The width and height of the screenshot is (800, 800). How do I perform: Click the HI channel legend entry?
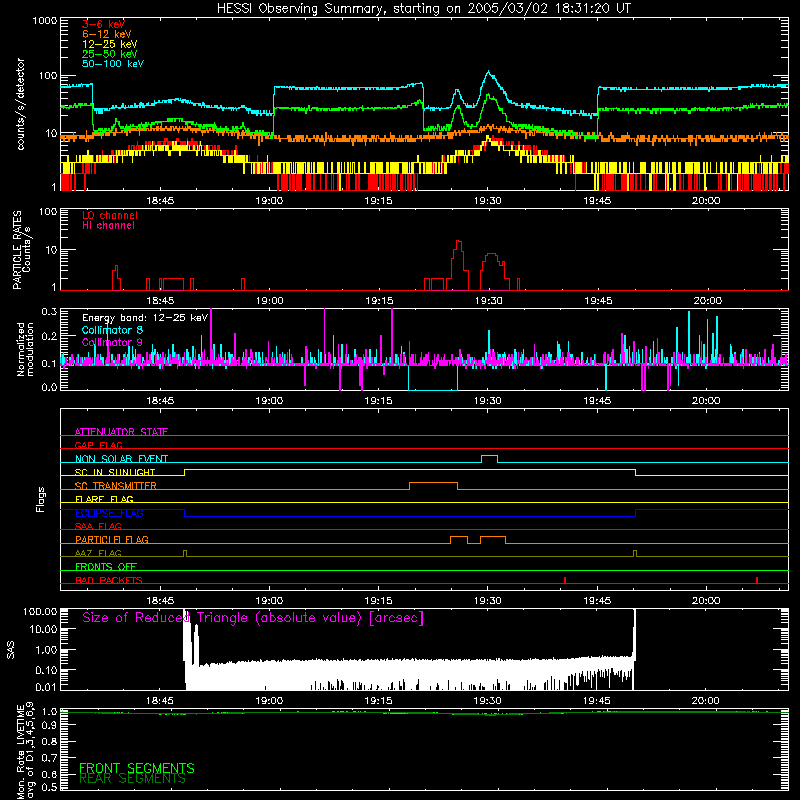pyautogui.click(x=108, y=225)
